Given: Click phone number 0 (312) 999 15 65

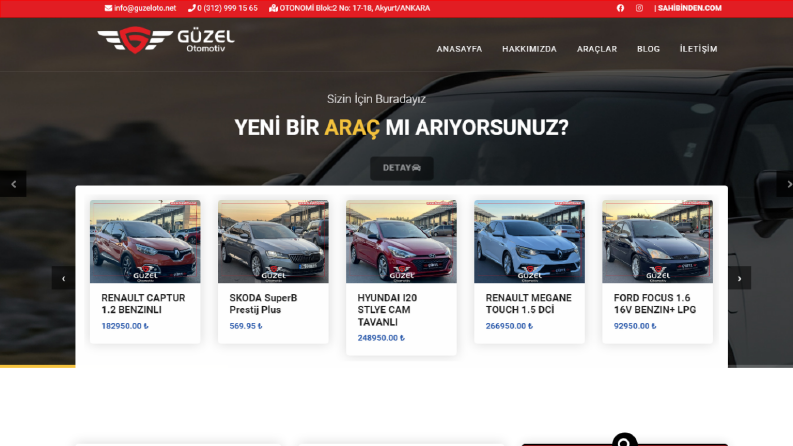Looking at the screenshot, I should pos(223,8).
